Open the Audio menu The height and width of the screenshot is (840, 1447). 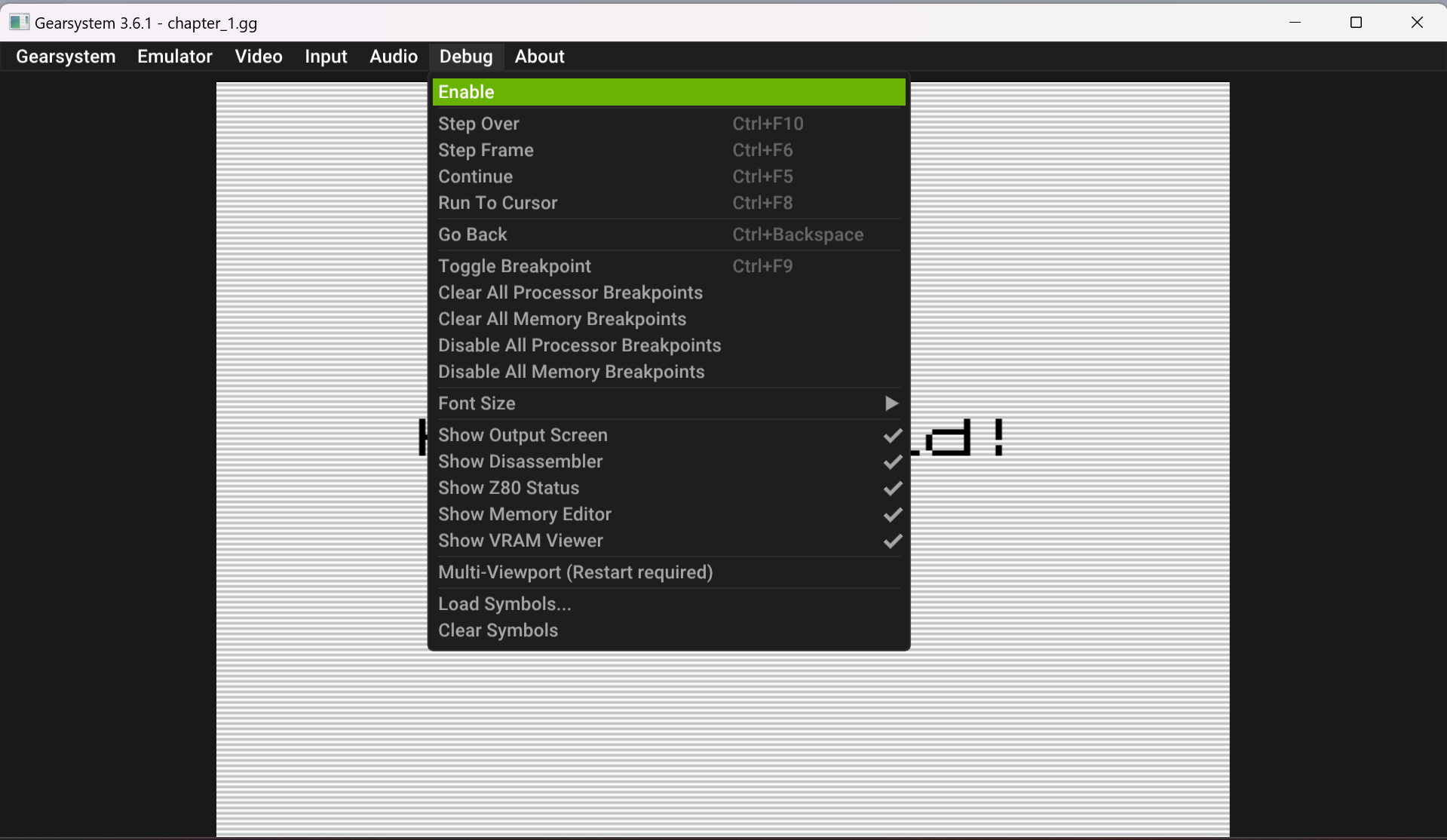pos(394,57)
